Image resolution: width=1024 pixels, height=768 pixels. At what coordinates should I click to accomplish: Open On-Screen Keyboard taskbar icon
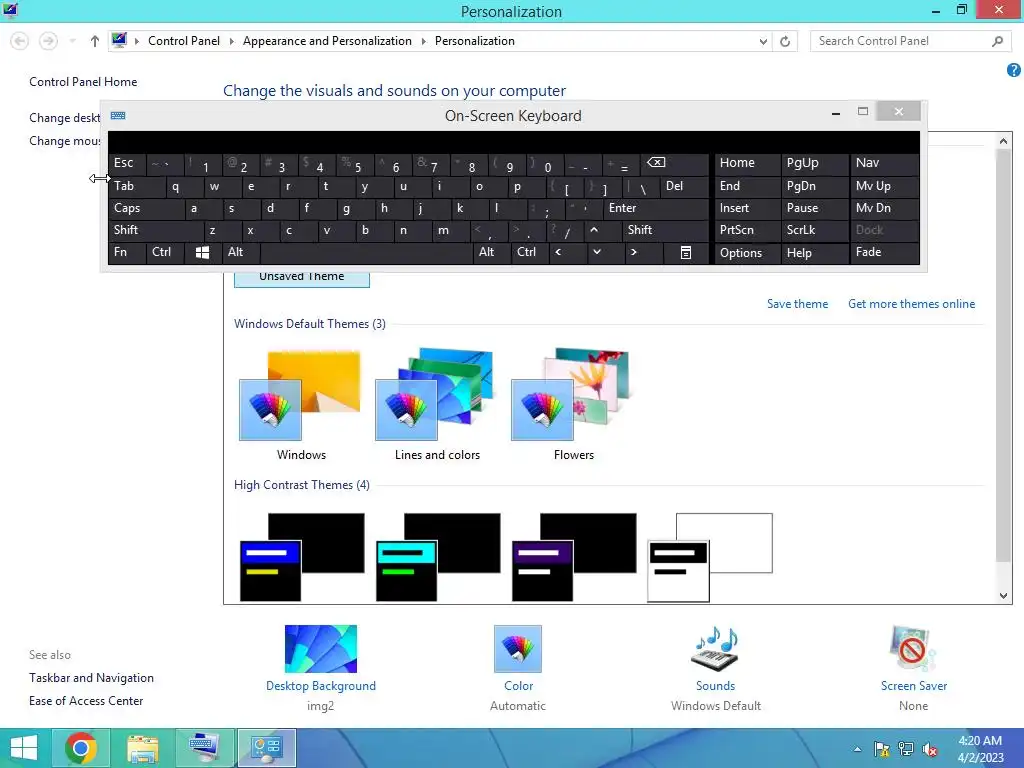point(204,748)
